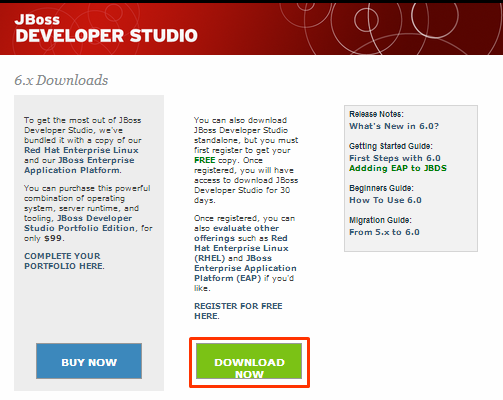The image size is (503, 400).
Task: Open the Red Hat Enterprise Linux link in left panel
Action: [x=81, y=150]
